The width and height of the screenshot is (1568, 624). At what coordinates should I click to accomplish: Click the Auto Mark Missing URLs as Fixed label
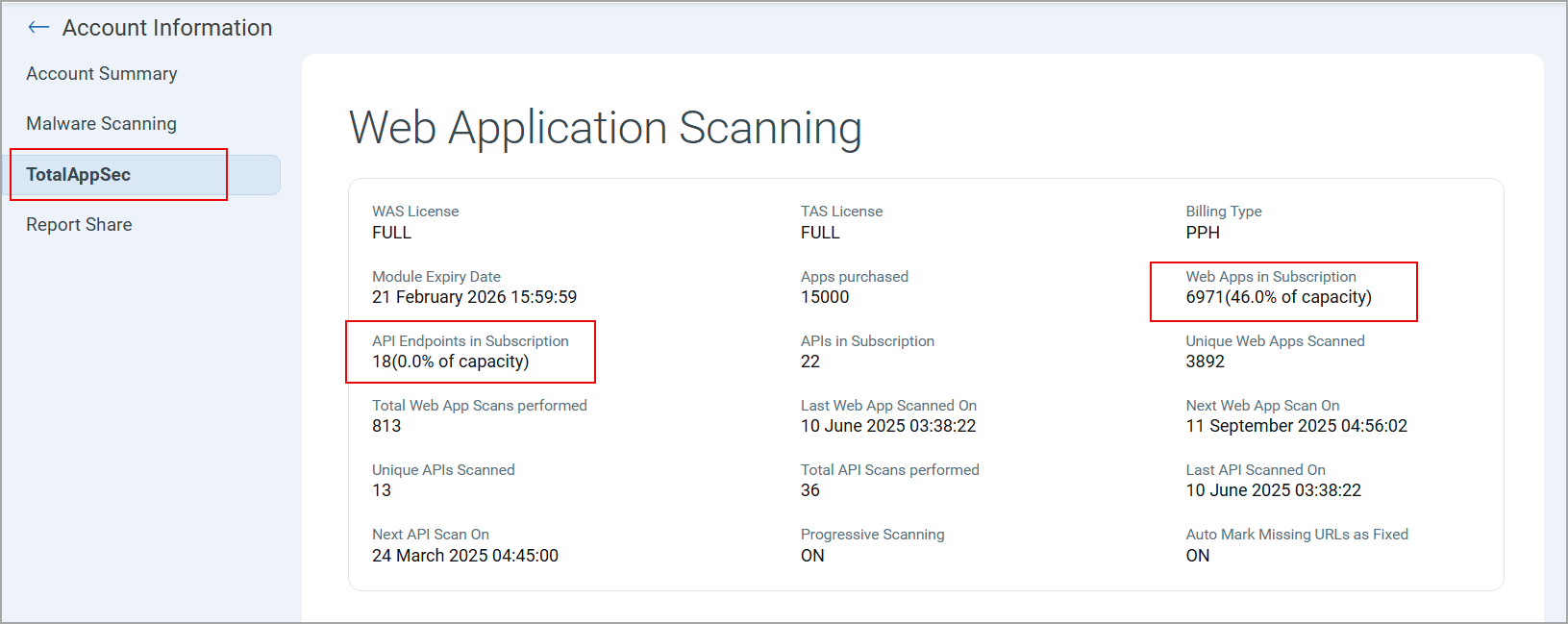1297,535
